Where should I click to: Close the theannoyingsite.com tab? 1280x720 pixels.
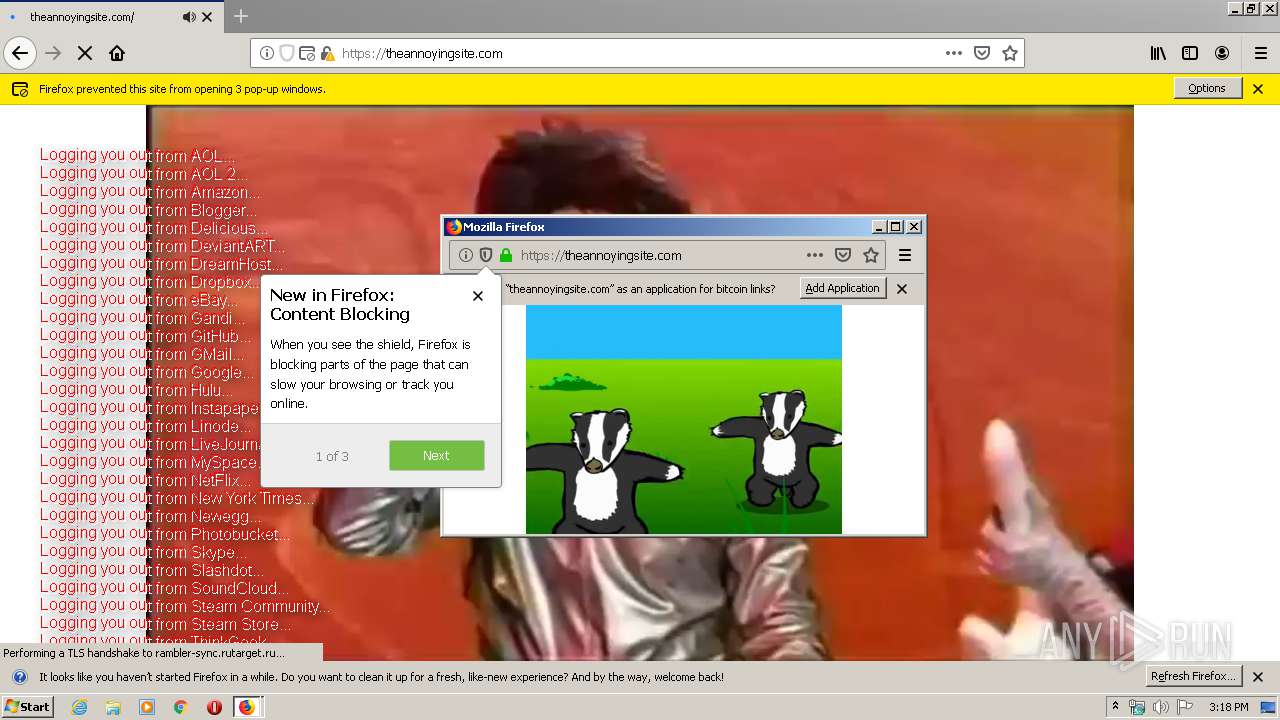coord(207,17)
